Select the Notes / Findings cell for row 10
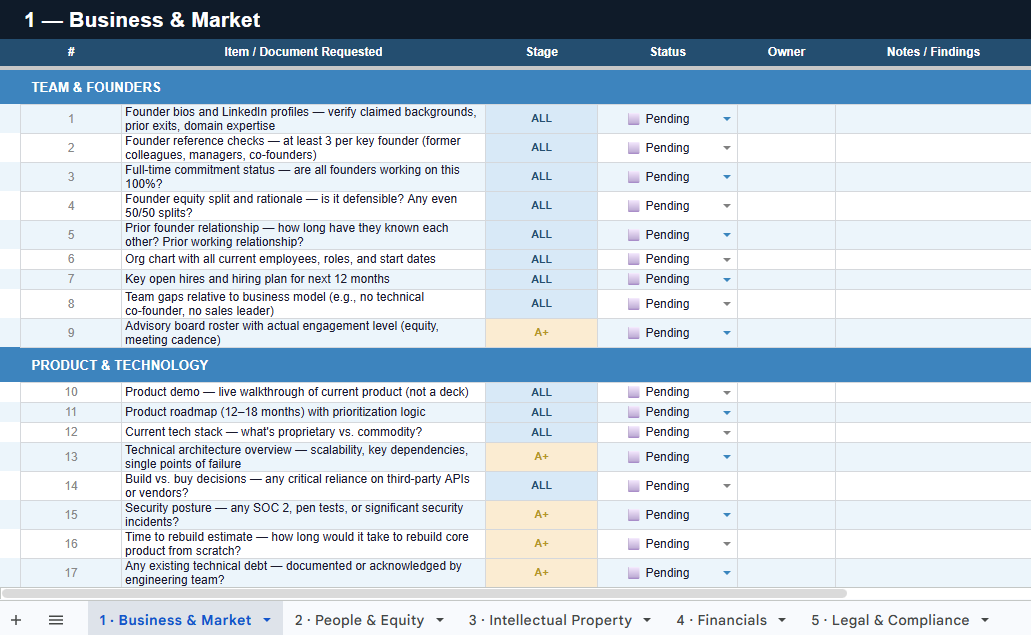Viewport: 1031px width, 635px height. coord(933,392)
